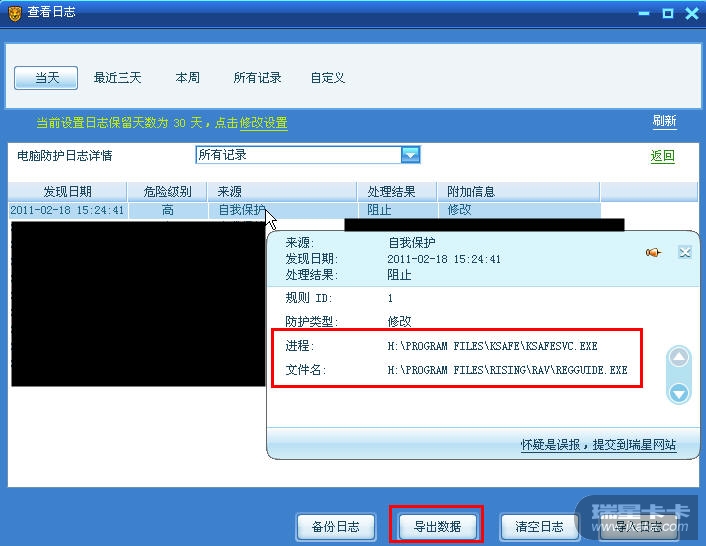Switch to 本周 tab
The width and height of the screenshot is (706, 546).
[187, 78]
